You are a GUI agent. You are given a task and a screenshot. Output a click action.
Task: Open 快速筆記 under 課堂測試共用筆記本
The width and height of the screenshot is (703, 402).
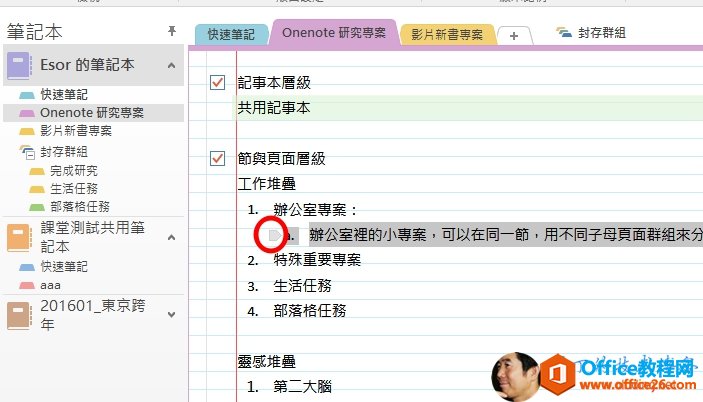[x=64, y=267]
